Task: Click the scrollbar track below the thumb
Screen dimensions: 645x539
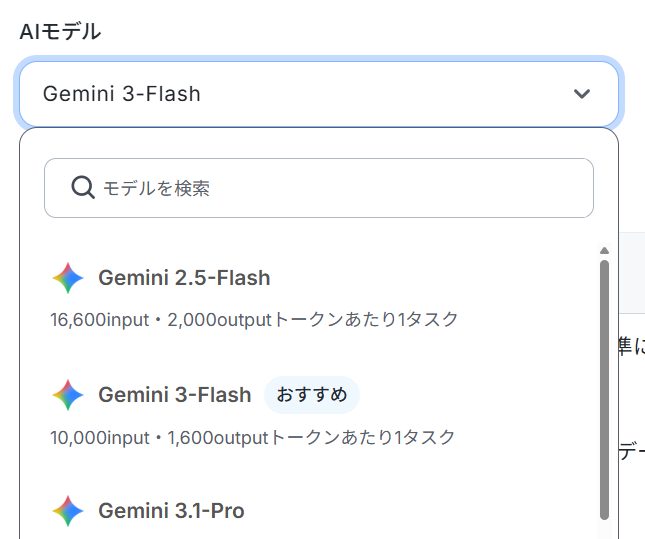Action: 604,530
